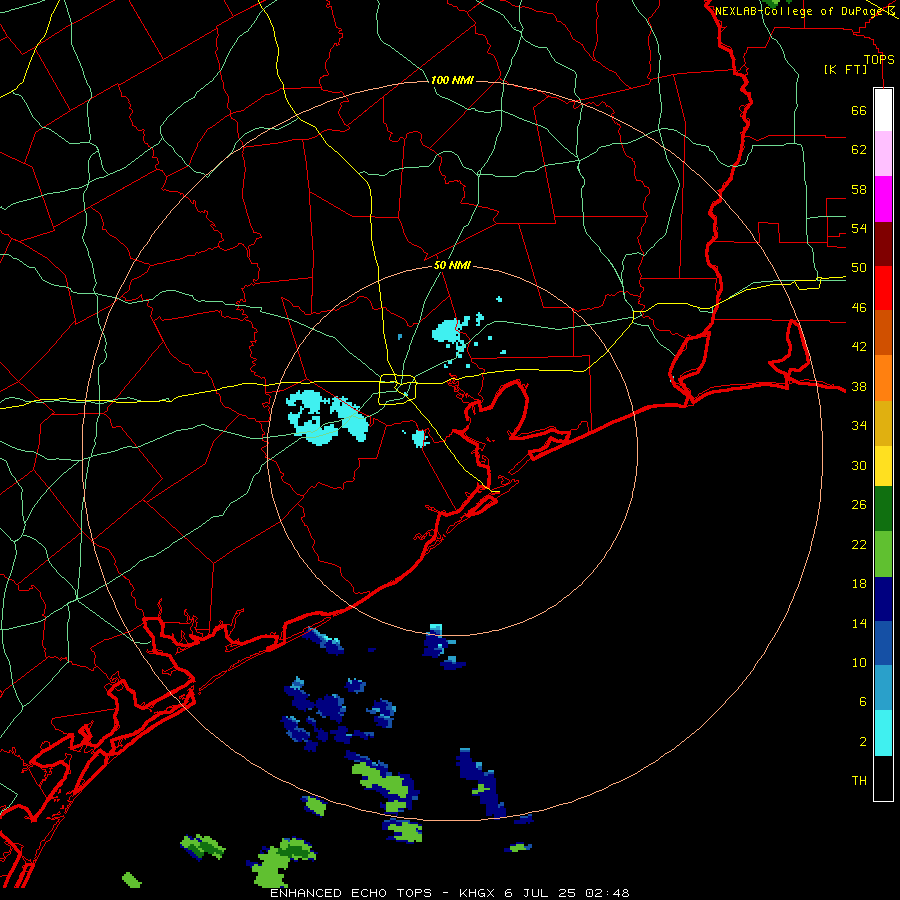Screen dimensions: 900x900
Task: Pick the cyan swatch at legend bottom
Action: (x=883, y=733)
